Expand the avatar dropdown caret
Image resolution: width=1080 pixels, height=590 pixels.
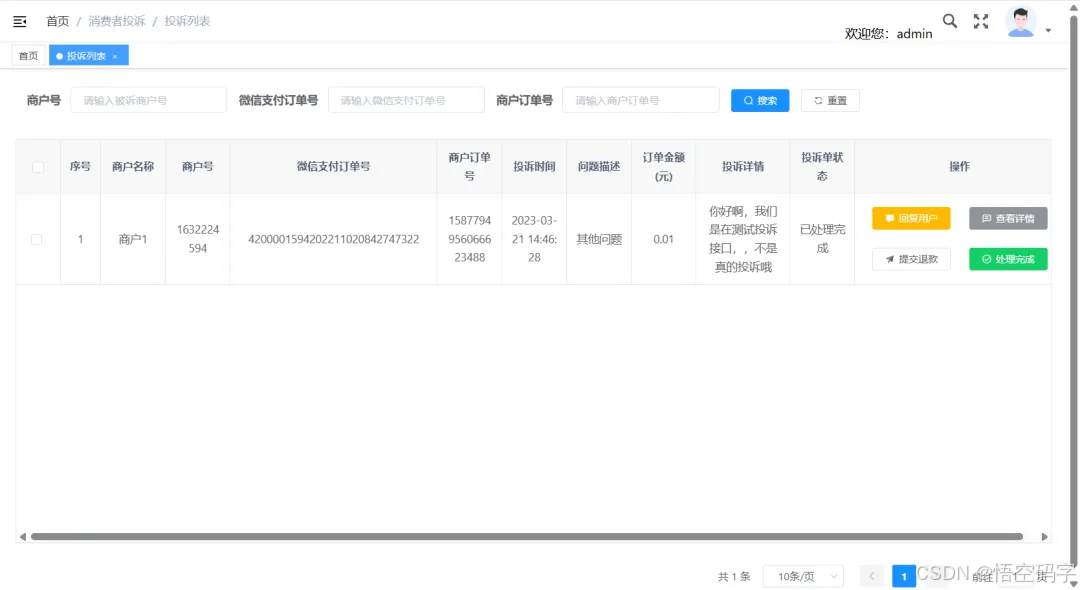click(1048, 30)
